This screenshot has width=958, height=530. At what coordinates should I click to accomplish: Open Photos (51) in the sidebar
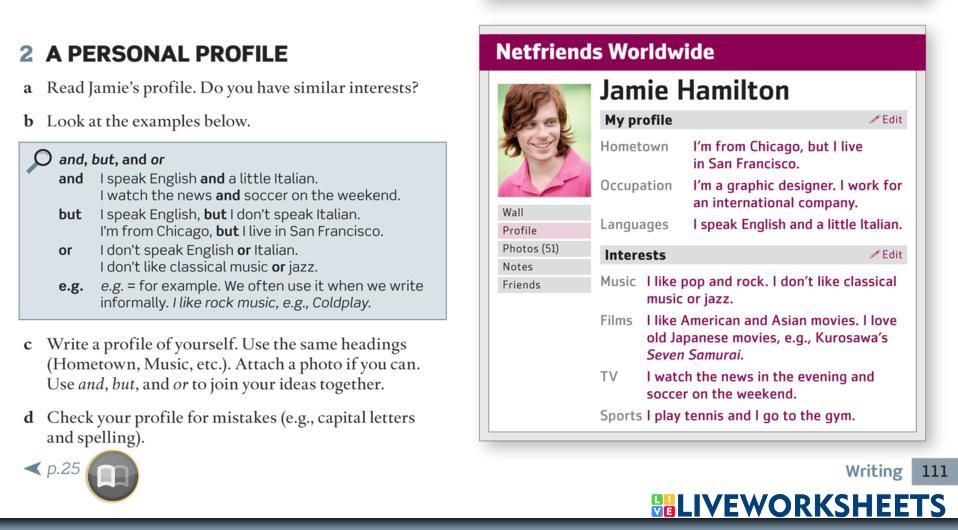(529, 248)
